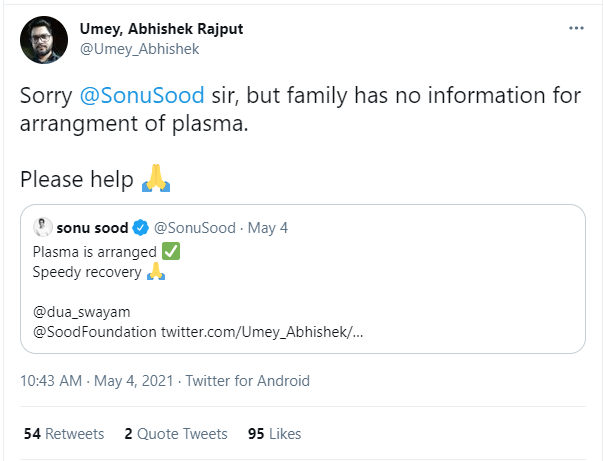View the 95 Likes list
604x461 pixels.
274,434
